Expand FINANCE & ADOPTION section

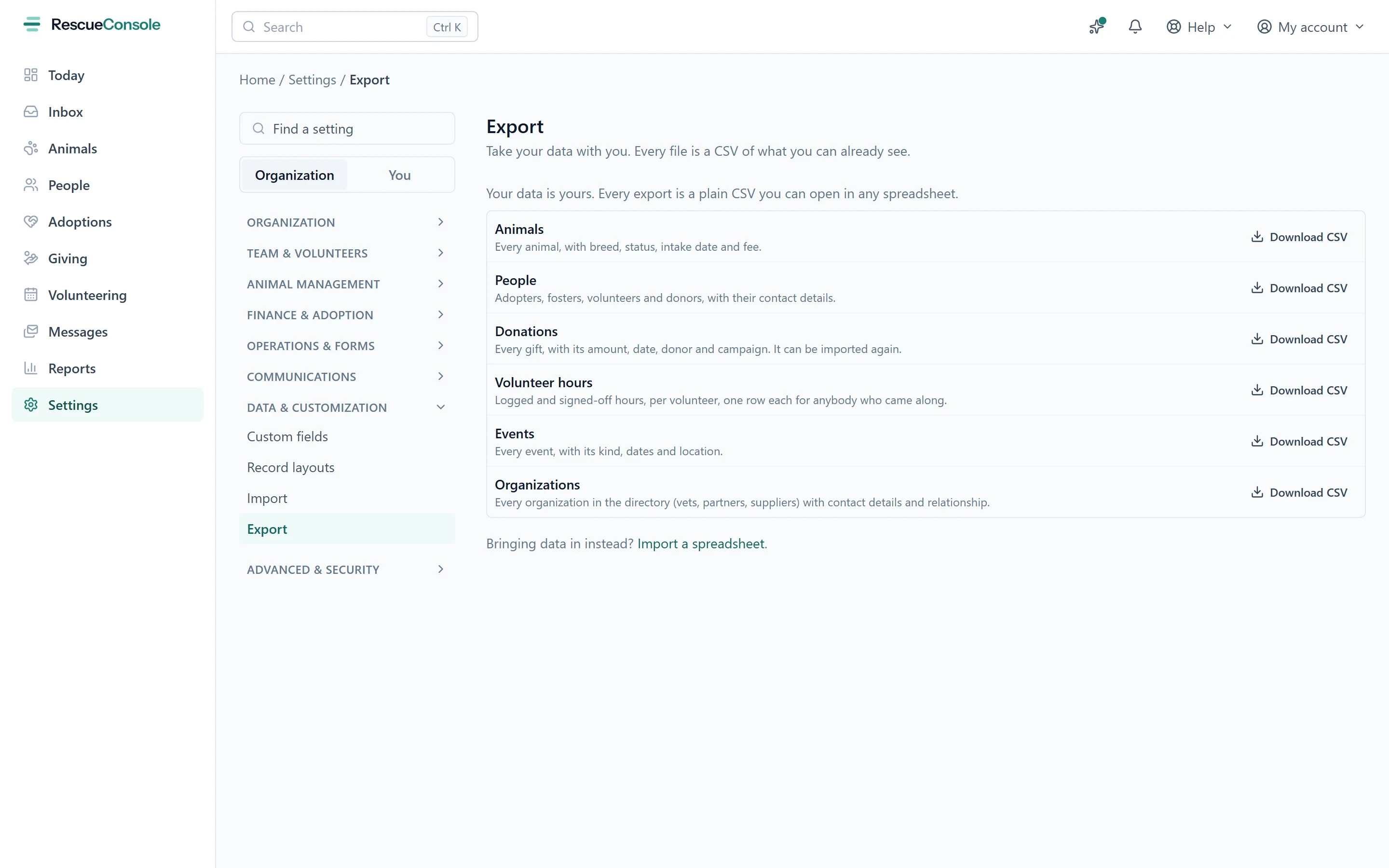point(347,315)
